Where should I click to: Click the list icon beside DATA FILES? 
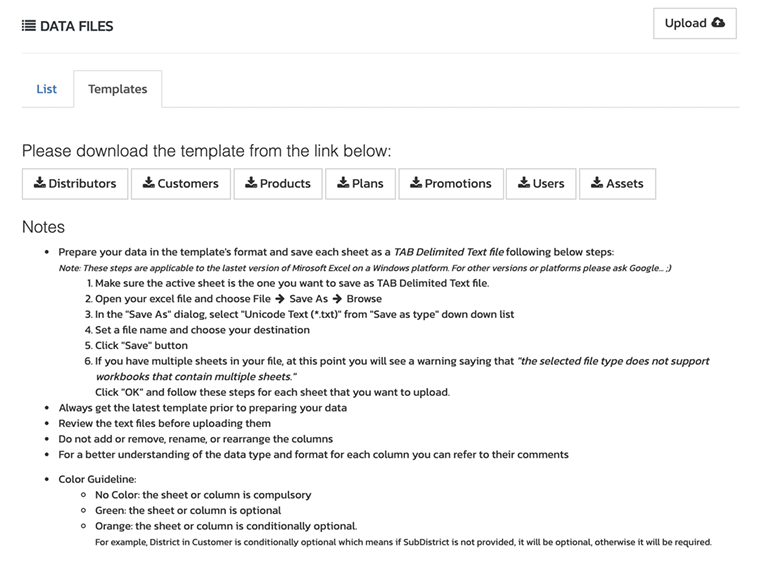coord(29,26)
